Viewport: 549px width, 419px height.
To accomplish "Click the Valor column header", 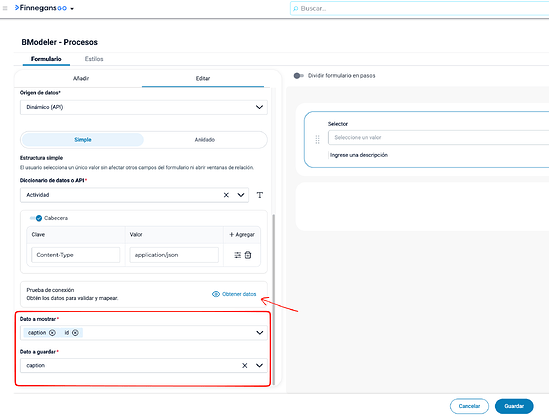I will pos(136,235).
